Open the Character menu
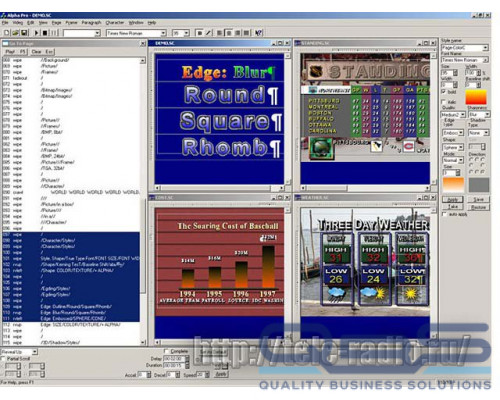The height and width of the screenshot is (400, 500). pos(115,23)
